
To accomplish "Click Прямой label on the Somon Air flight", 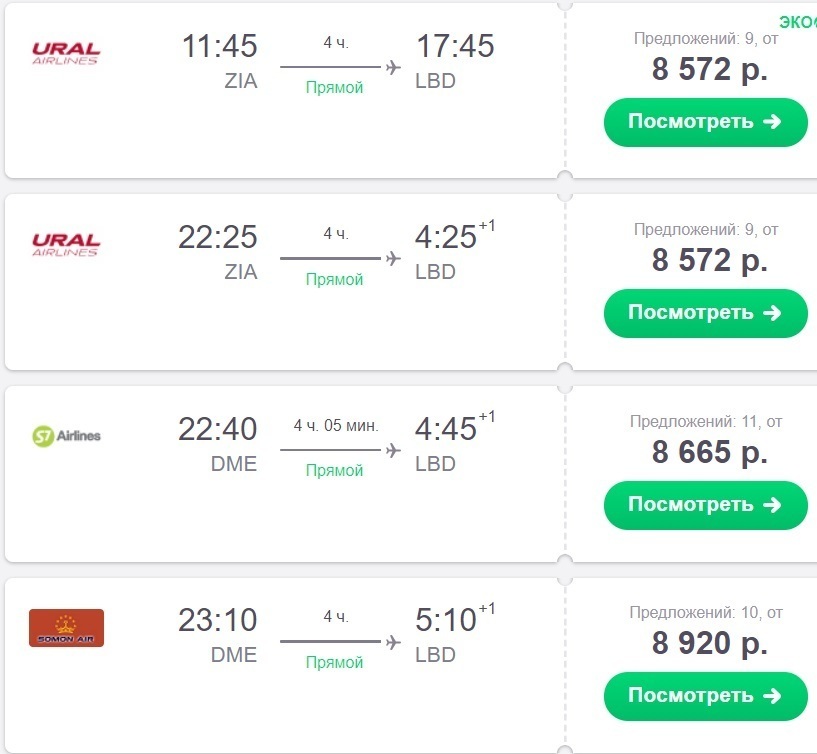I will pos(334,663).
